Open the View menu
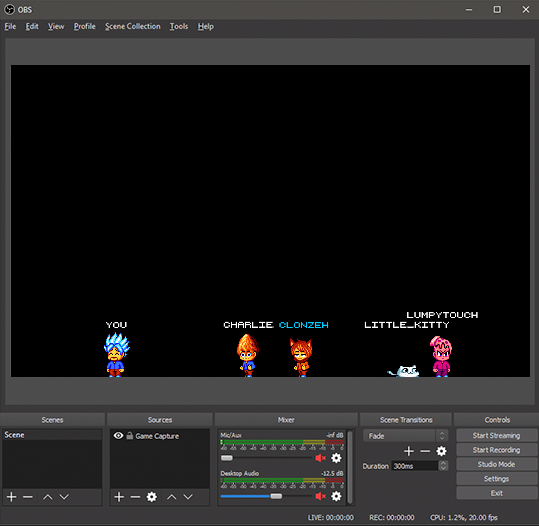 (56, 26)
